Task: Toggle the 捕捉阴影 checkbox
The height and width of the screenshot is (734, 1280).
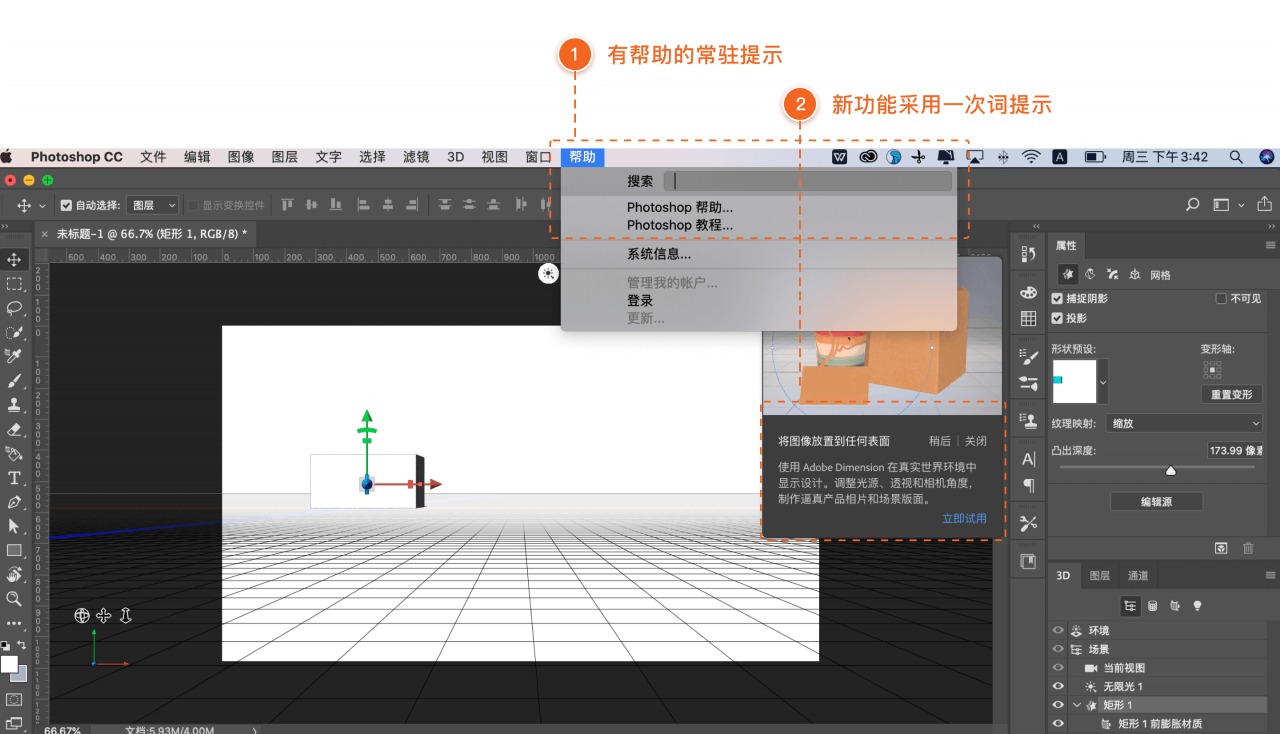Action: (x=1057, y=298)
